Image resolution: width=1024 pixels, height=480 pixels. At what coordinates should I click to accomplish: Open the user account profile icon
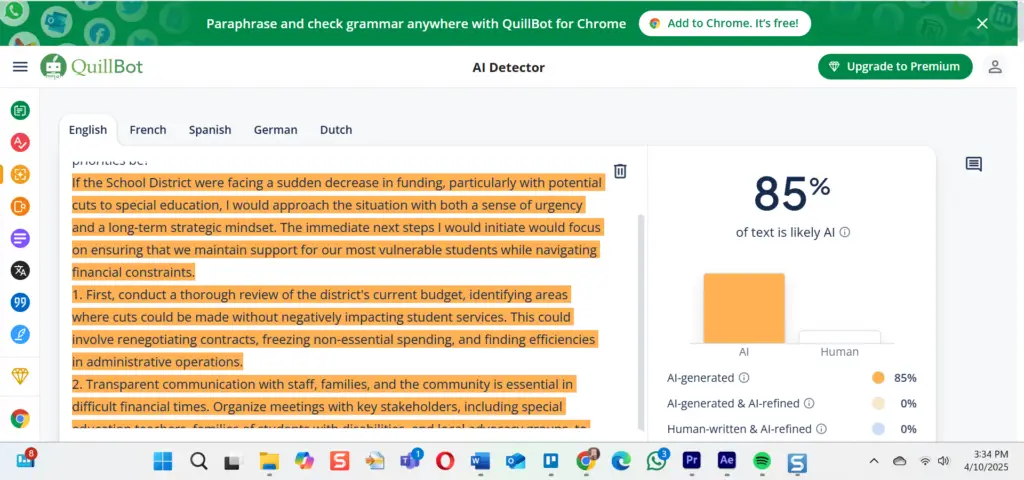click(995, 67)
